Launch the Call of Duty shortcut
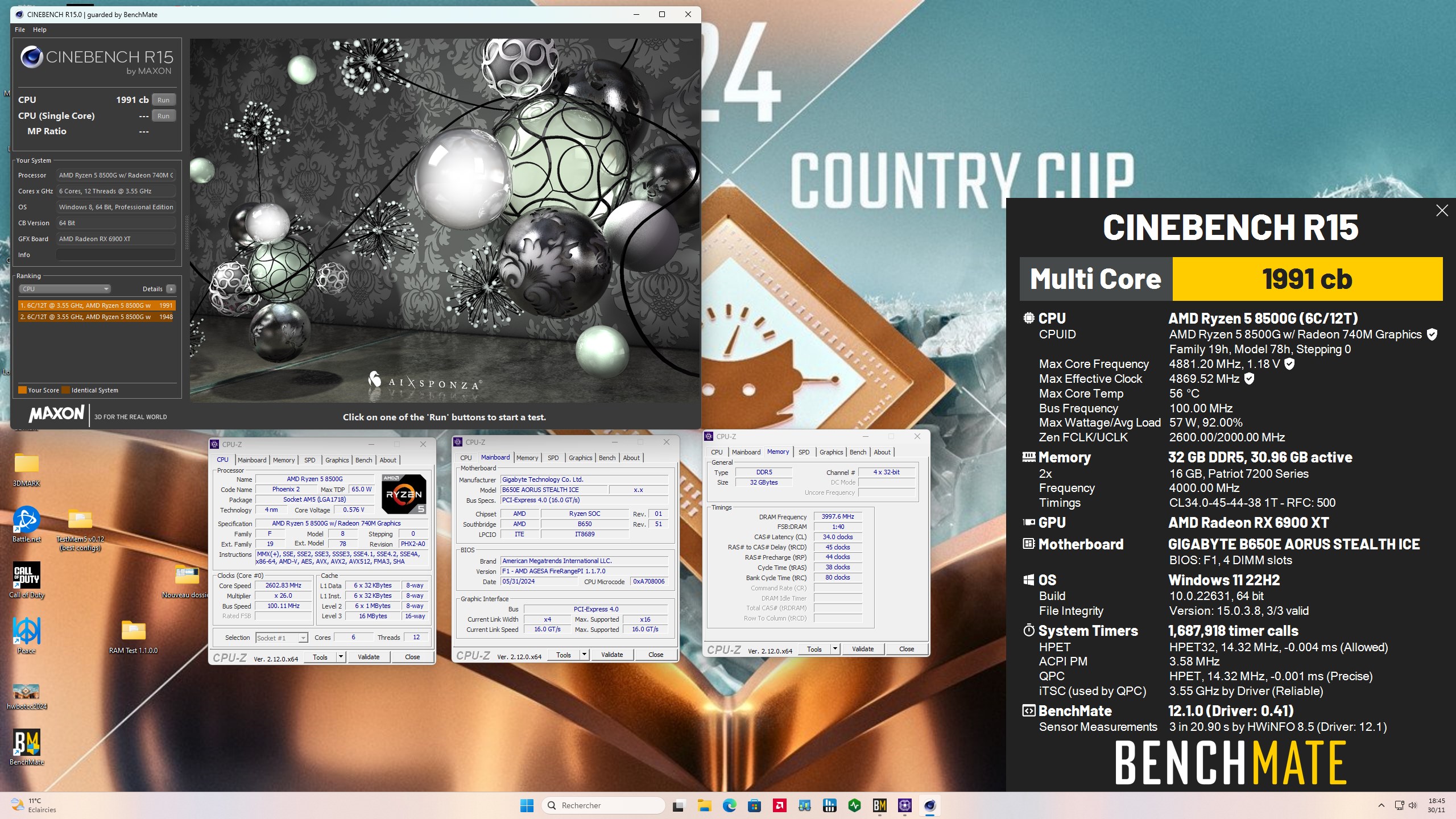 tap(26, 580)
